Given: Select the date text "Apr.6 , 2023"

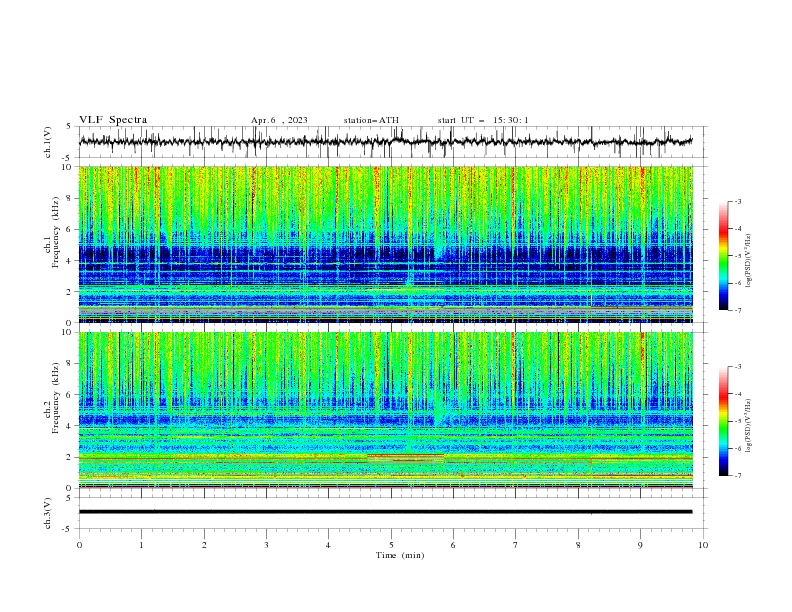Looking at the screenshot, I should click(279, 120).
